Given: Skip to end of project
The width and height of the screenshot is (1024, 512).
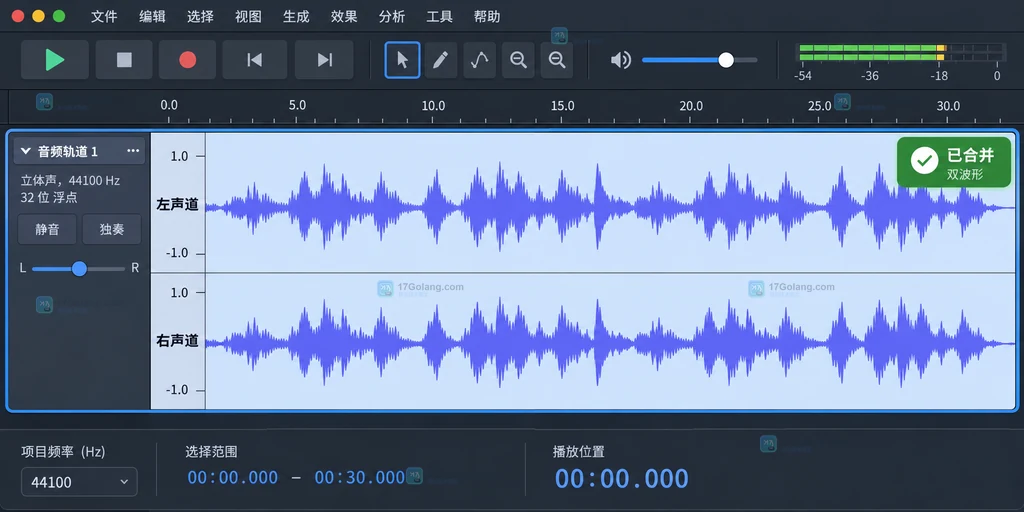Looking at the screenshot, I should (325, 60).
